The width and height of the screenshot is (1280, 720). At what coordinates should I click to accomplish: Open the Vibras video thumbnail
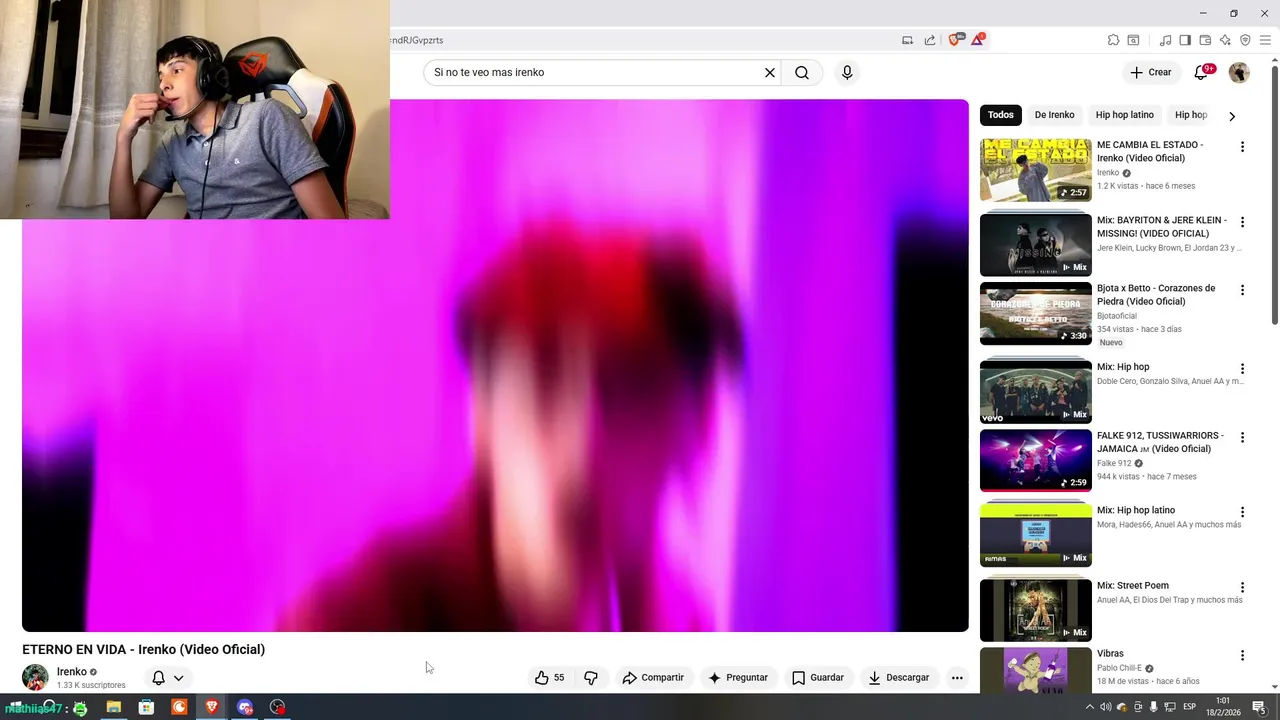[x=1036, y=670]
